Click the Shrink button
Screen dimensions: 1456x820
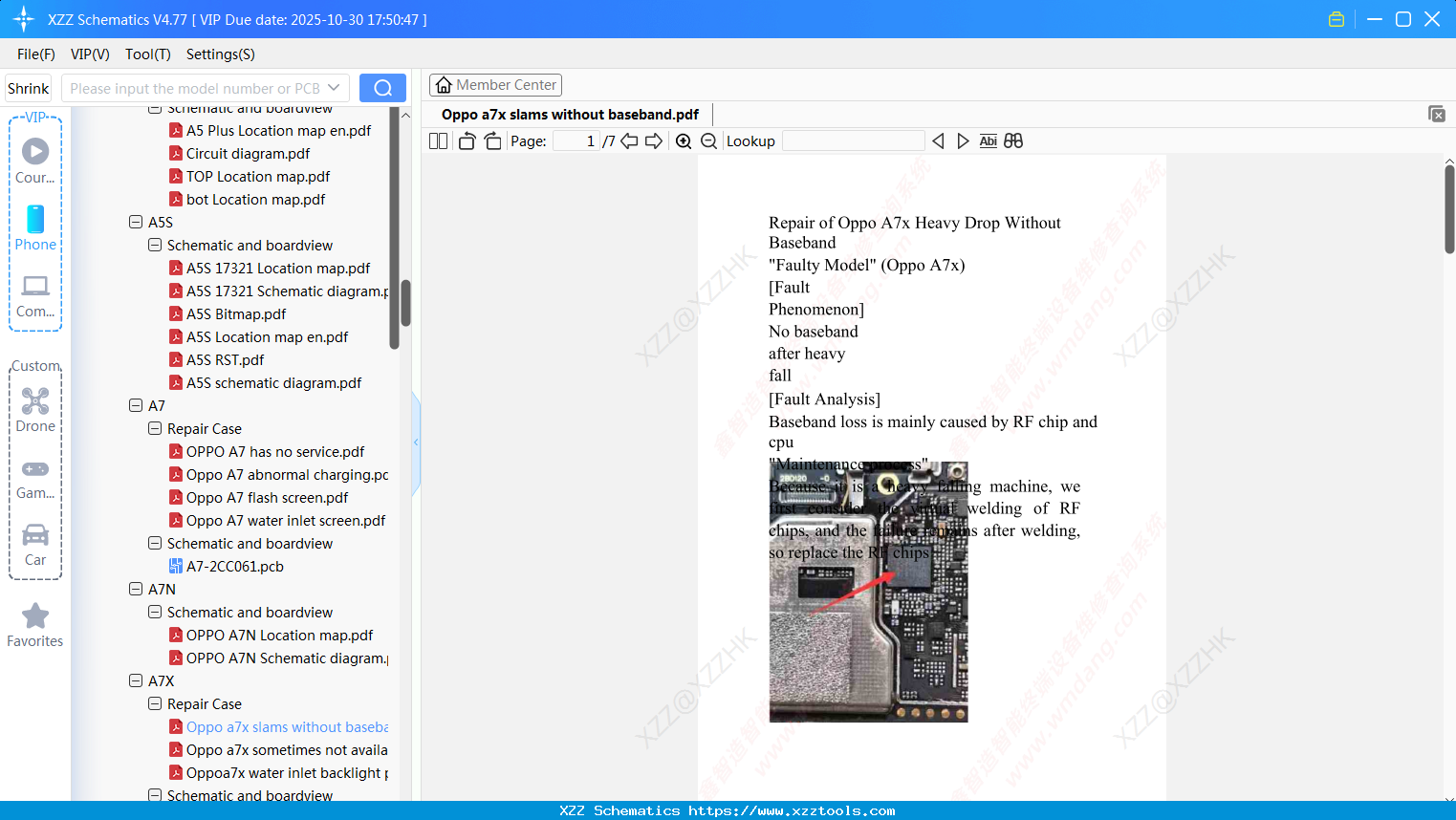29,88
